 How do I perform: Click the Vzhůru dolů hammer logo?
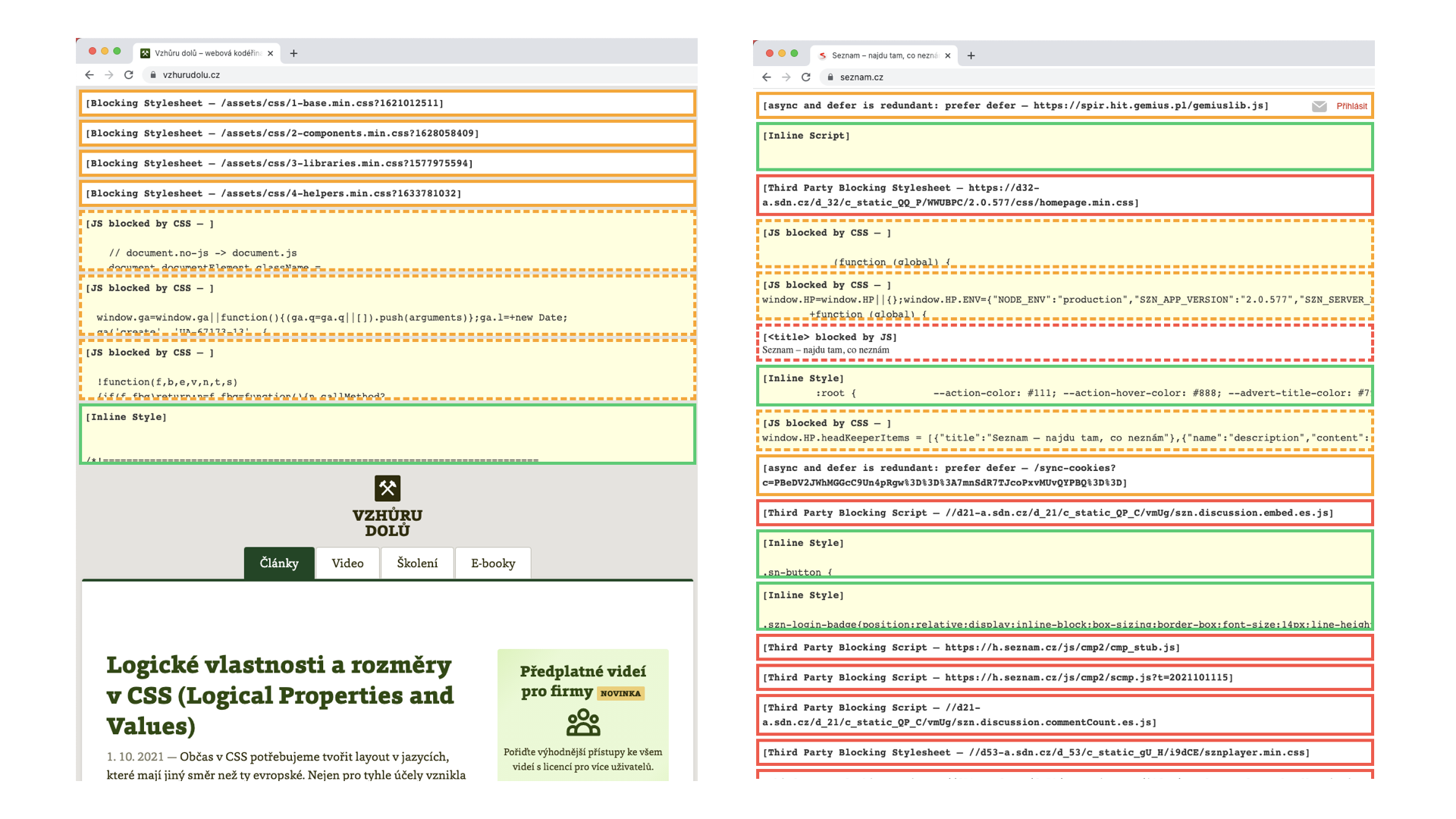click(387, 489)
